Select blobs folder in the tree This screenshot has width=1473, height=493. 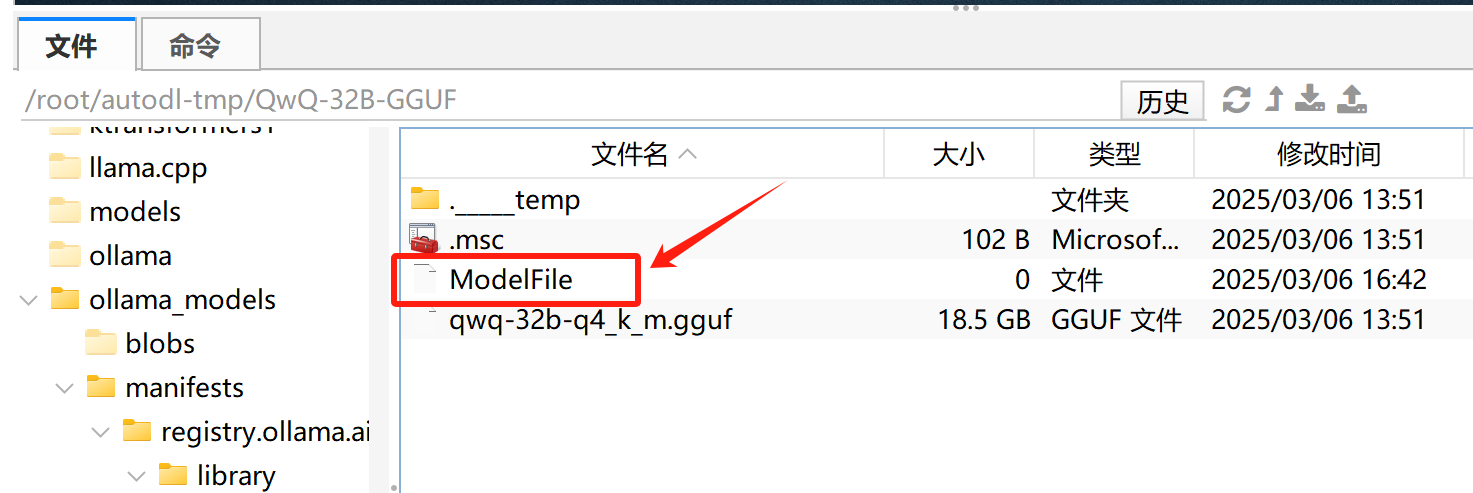(x=160, y=344)
